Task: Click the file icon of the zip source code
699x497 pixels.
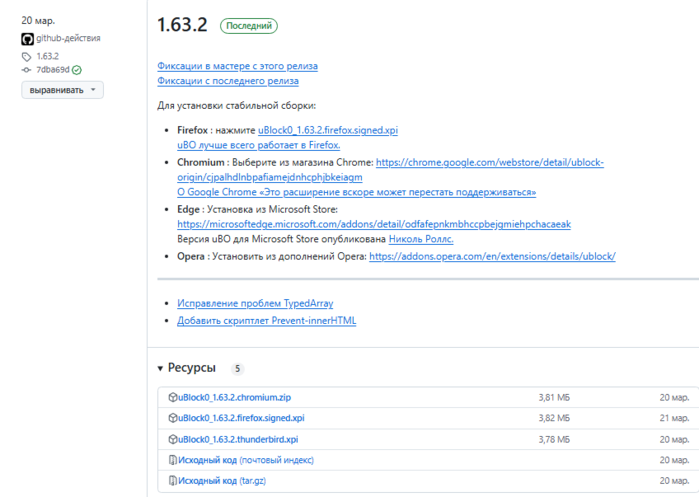Action: (173, 460)
